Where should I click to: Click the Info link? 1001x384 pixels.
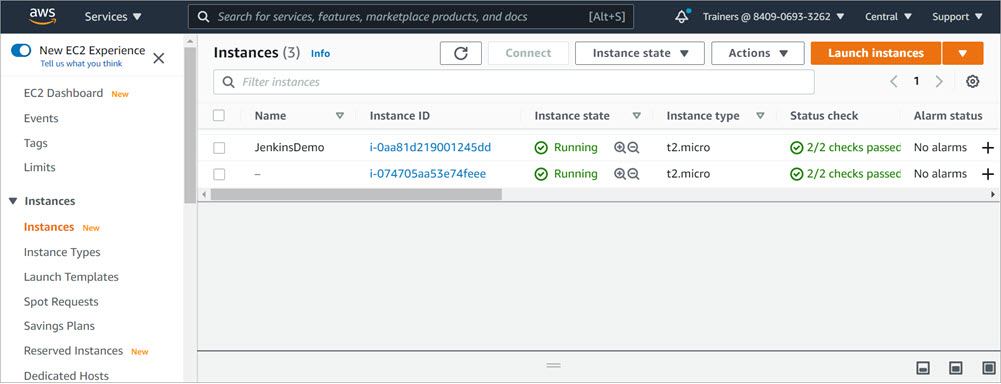point(320,54)
